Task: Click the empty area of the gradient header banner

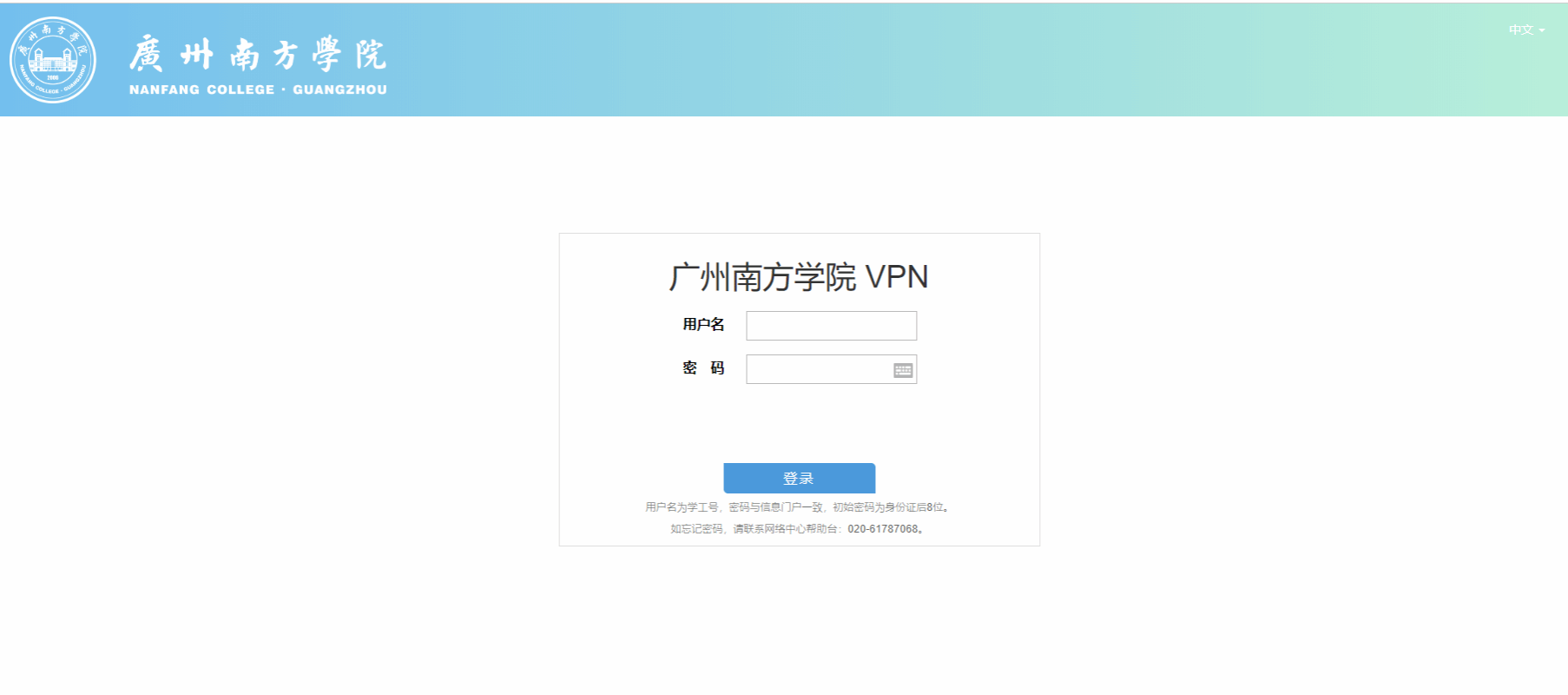Action: [955, 60]
